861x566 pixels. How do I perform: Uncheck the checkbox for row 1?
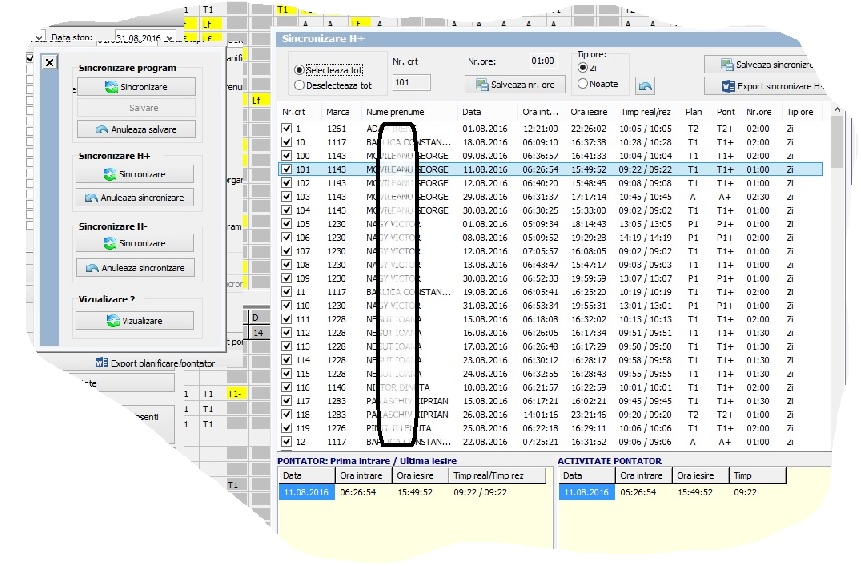coord(286,128)
